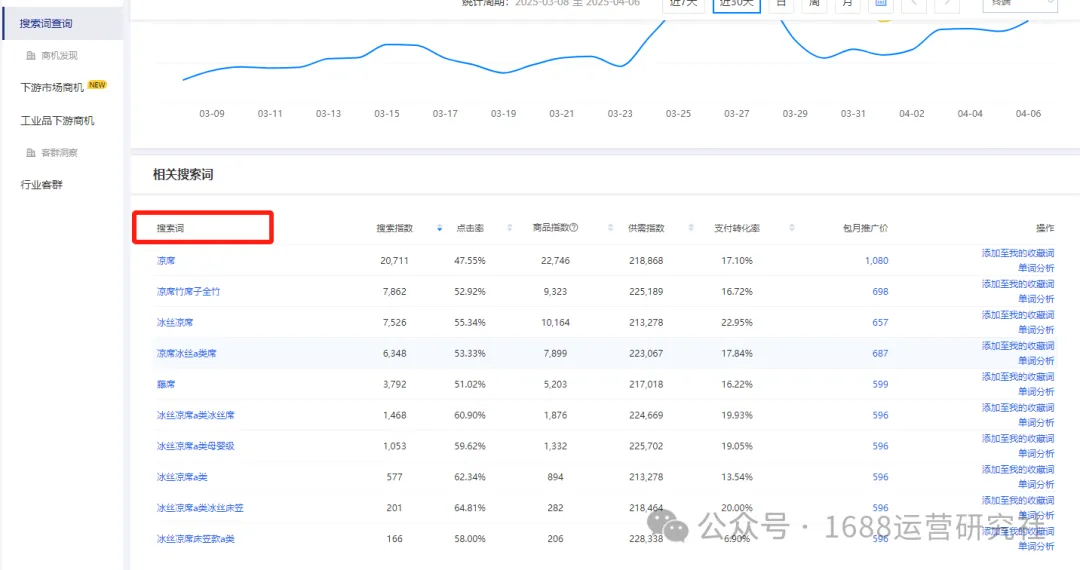
Task: Open 下游市场商机 in the sidebar
Action: (52, 87)
